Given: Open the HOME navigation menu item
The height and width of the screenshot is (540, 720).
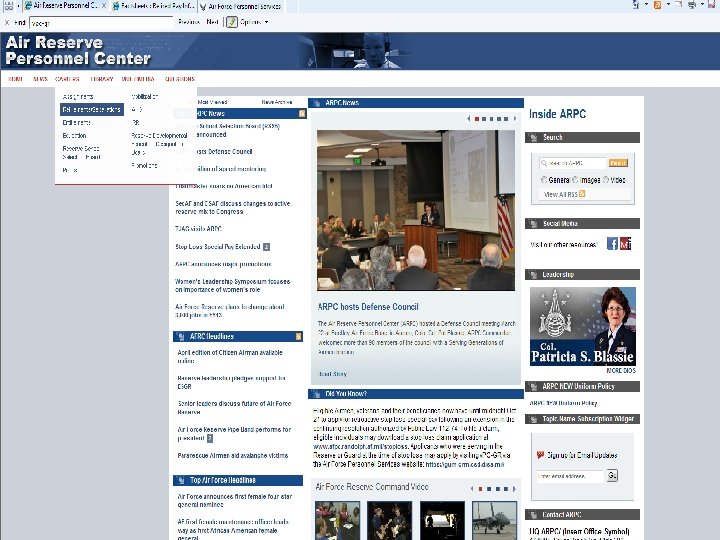Looking at the screenshot, I should (15, 79).
